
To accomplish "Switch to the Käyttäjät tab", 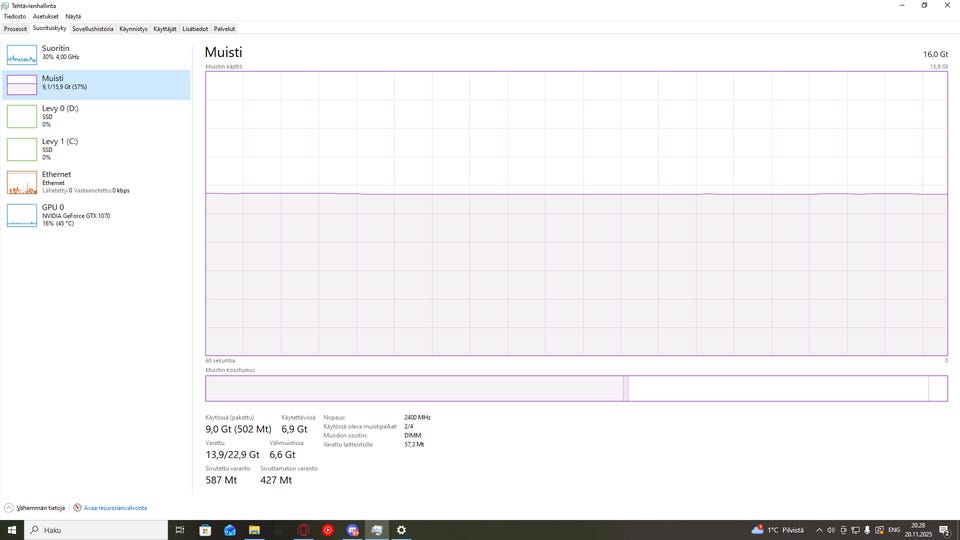I will tap(165, 29).
